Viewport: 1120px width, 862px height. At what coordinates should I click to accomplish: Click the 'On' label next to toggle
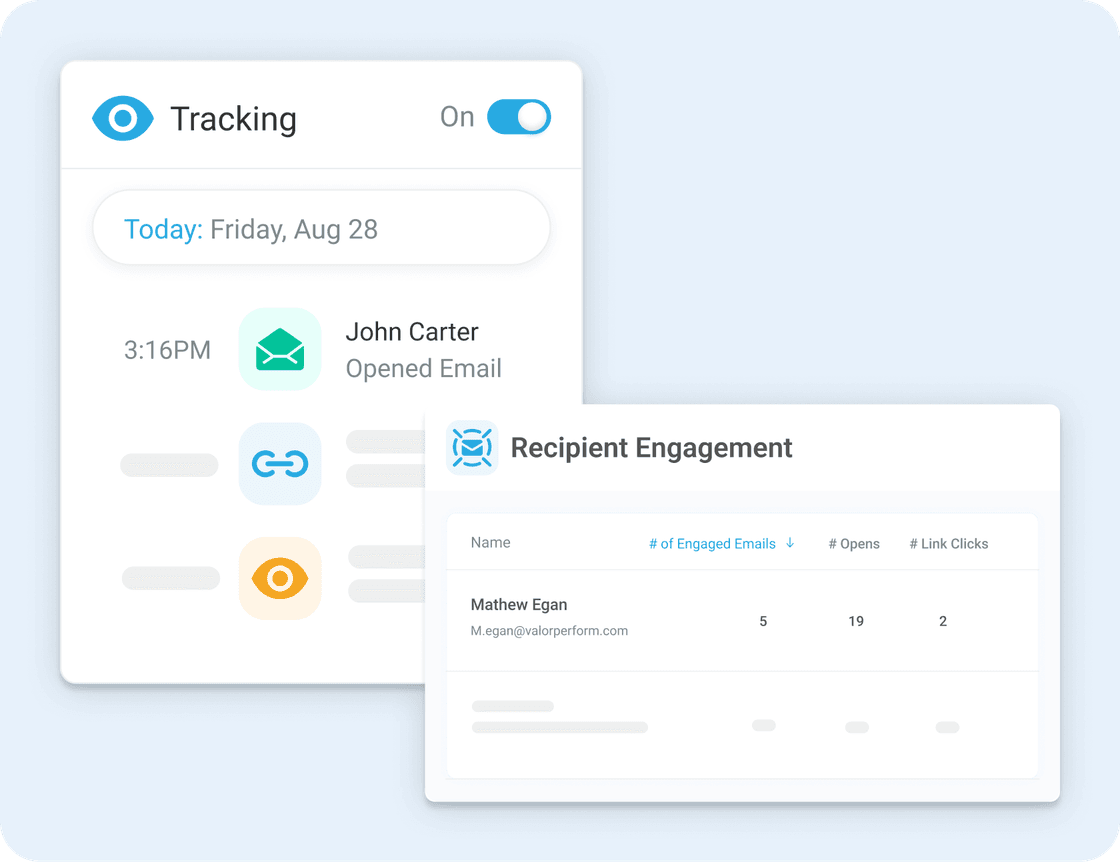[457, 117]
